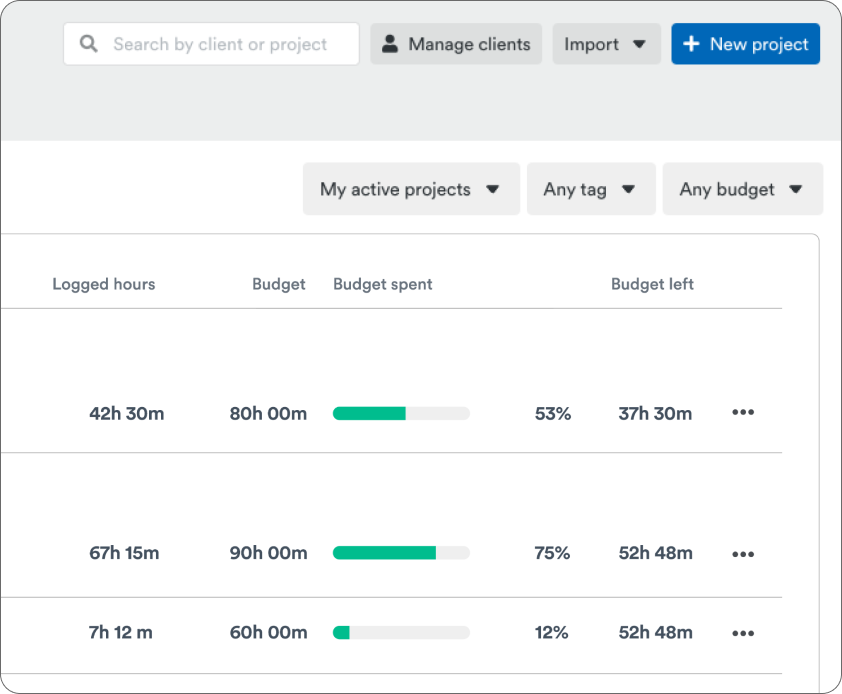Click the search magnifier icon

(89, 44)
